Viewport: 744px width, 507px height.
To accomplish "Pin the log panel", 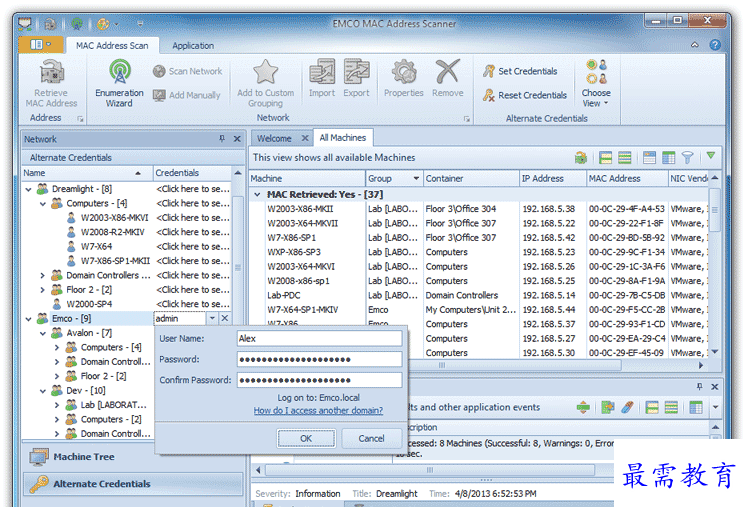I will 699,387.
